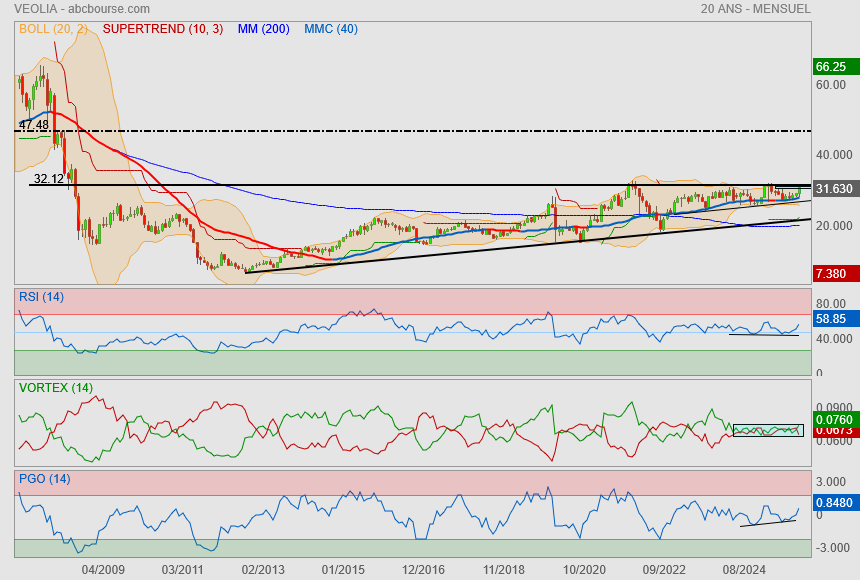Select the MMC (40) legend label
Screen dimensions: 860x580
(x=330, y=29)
